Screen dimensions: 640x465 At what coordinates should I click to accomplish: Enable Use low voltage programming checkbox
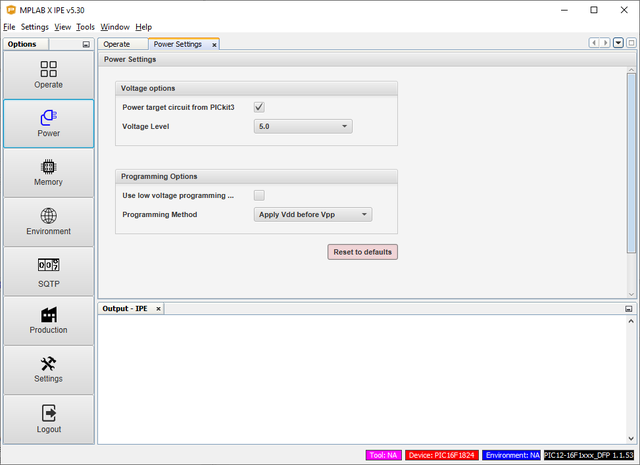coord(259,195)
